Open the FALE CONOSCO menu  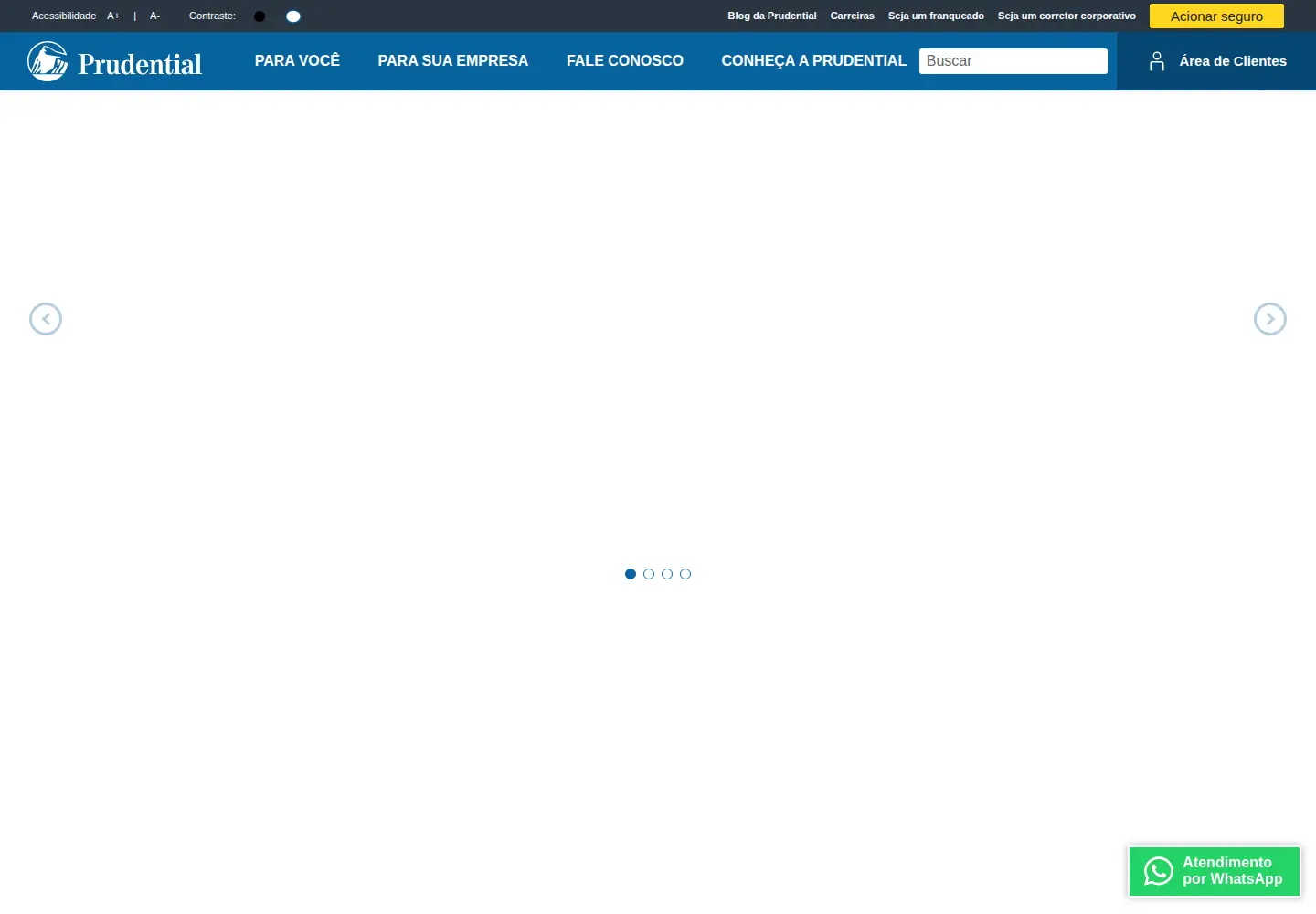[625, 60]
